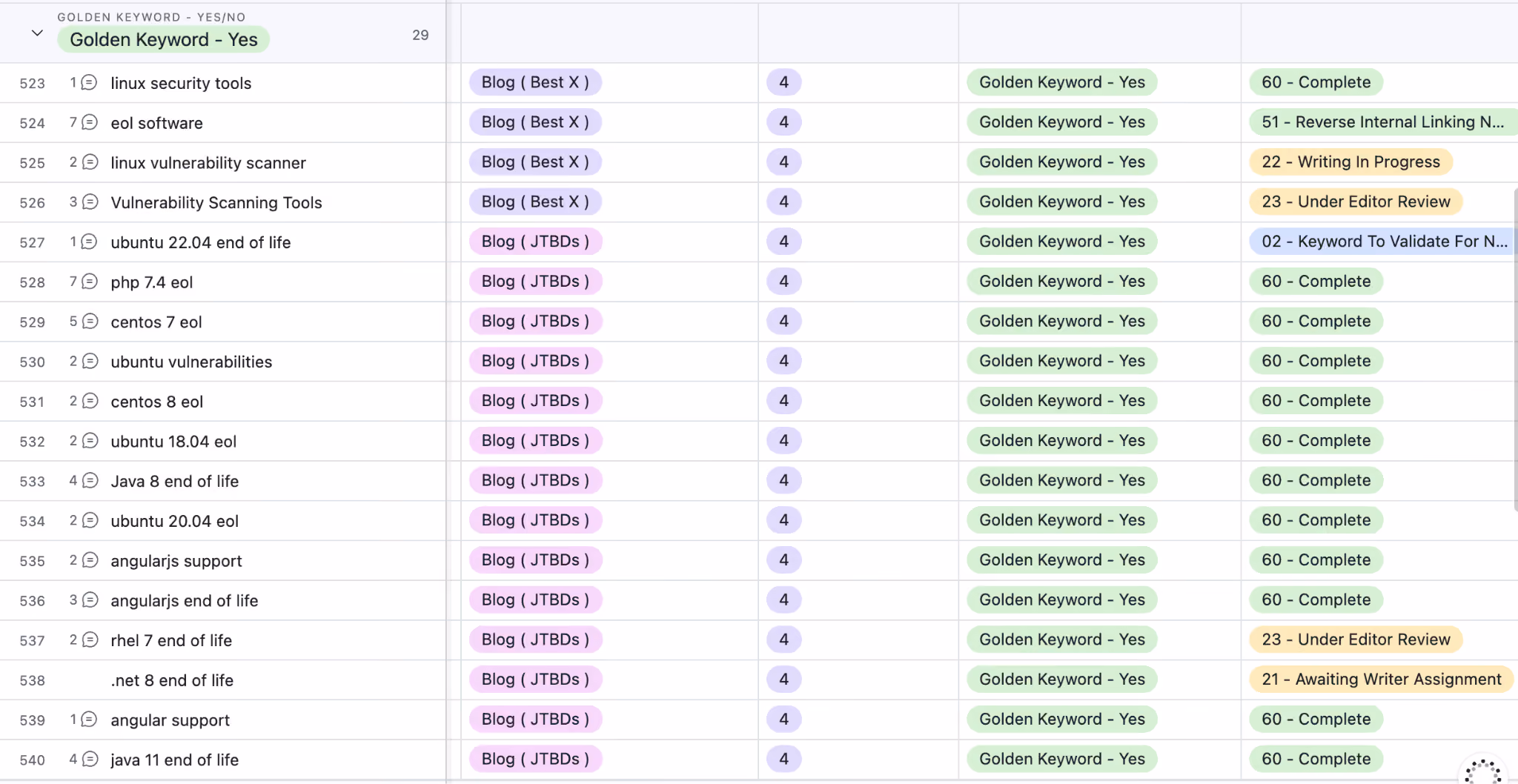
Task: Select the 'linux security tools' keyword cell
Action: pos(181,83)
